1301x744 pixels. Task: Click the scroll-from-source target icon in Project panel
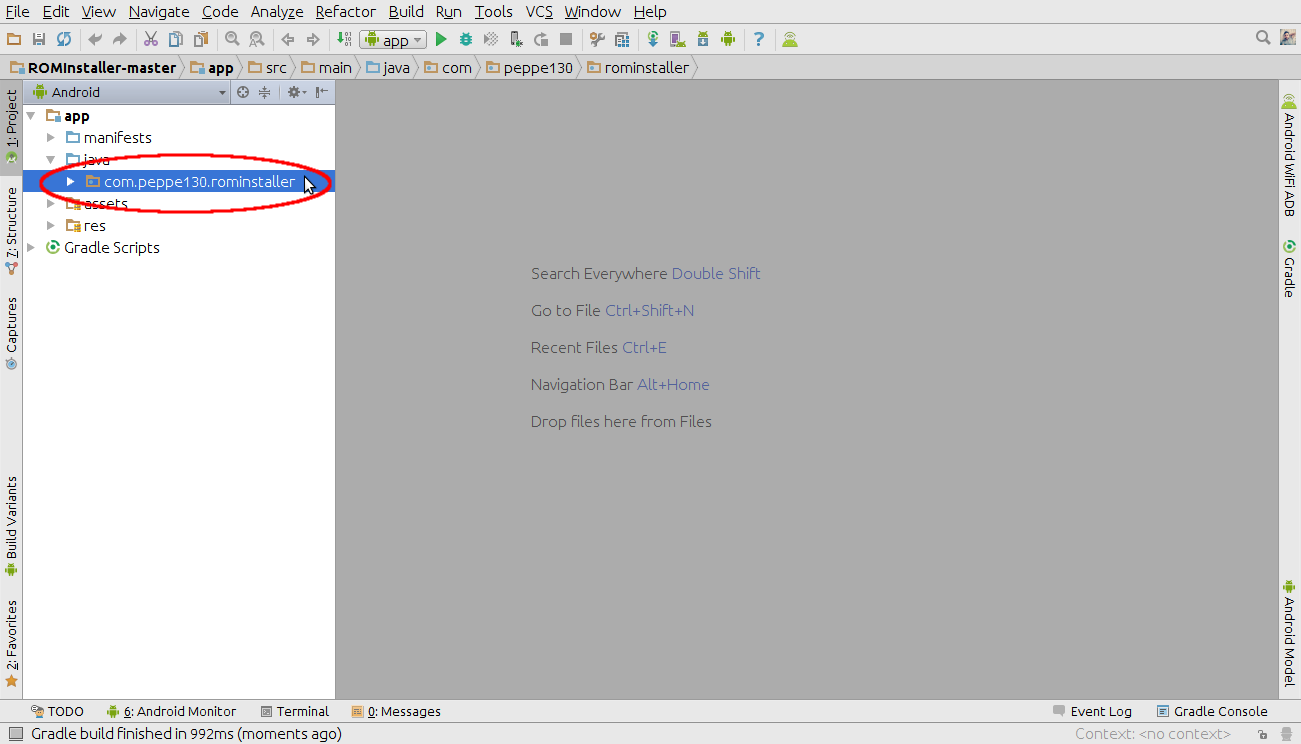tap(242, 92)
